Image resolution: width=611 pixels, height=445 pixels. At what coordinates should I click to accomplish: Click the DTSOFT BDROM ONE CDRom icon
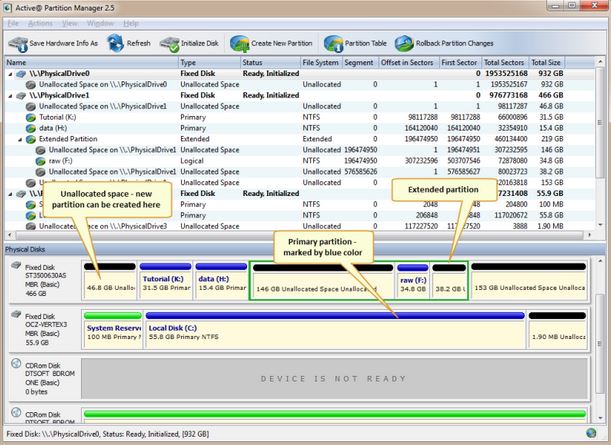click(16, 363)
